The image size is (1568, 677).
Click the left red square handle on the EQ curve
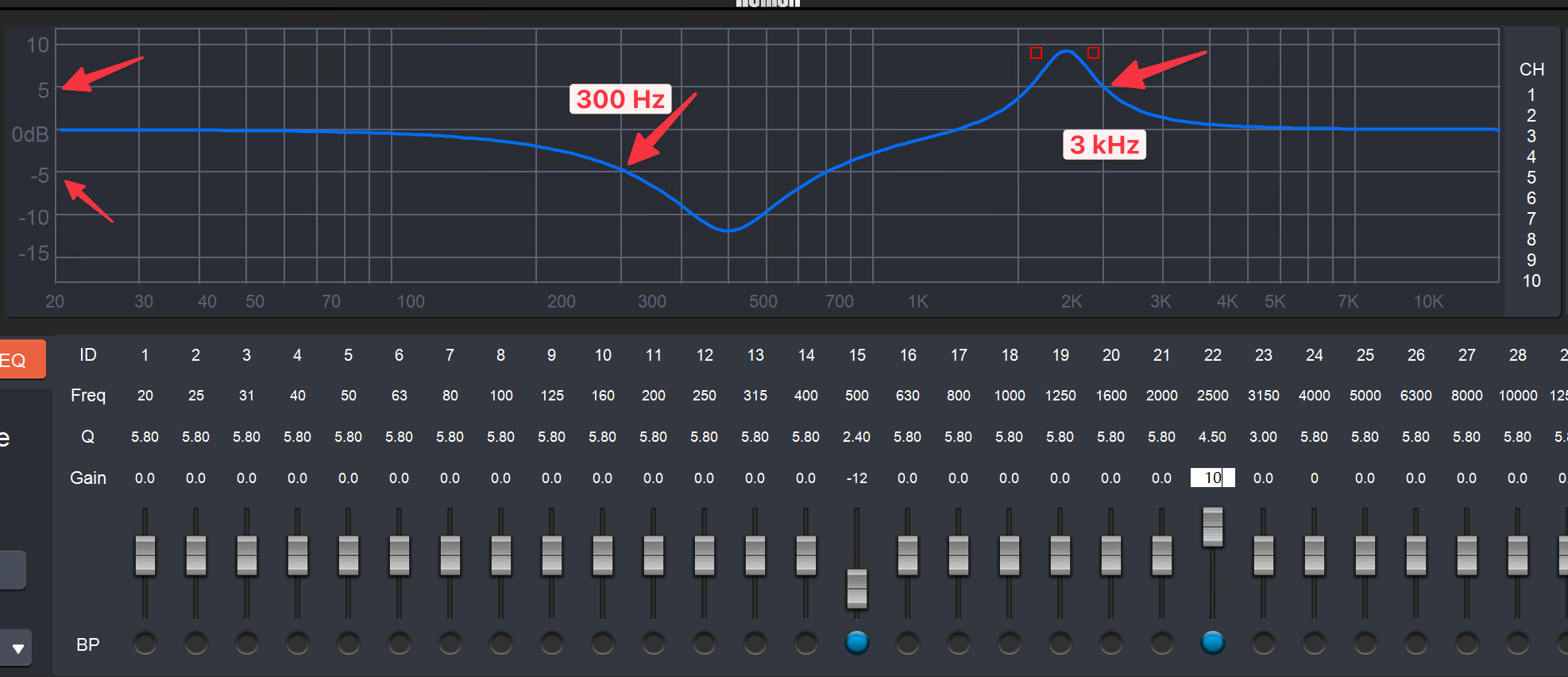pos(1036,53)
